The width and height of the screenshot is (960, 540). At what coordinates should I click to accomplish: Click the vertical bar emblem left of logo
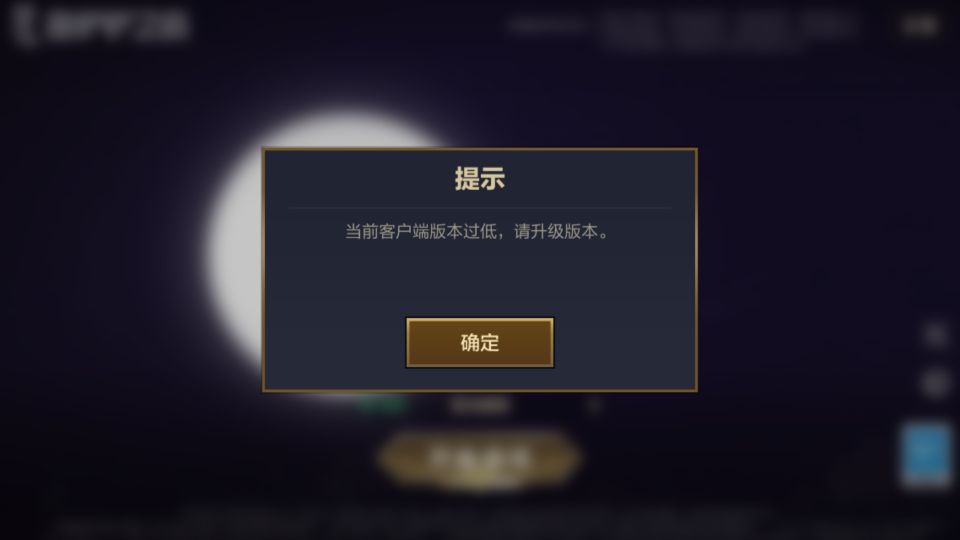[x=23, y=25]
